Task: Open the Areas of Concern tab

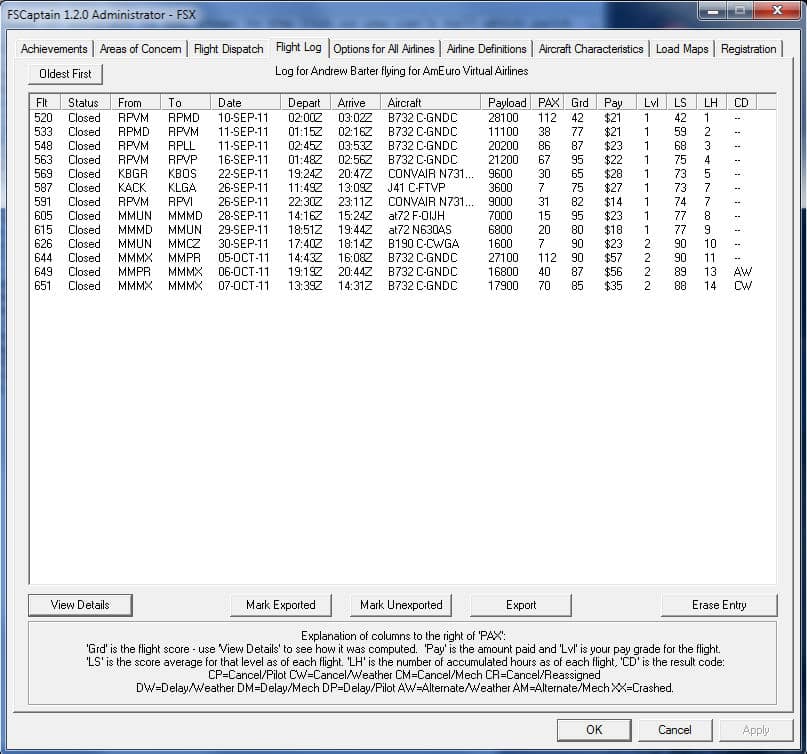Action: (141, 49)
